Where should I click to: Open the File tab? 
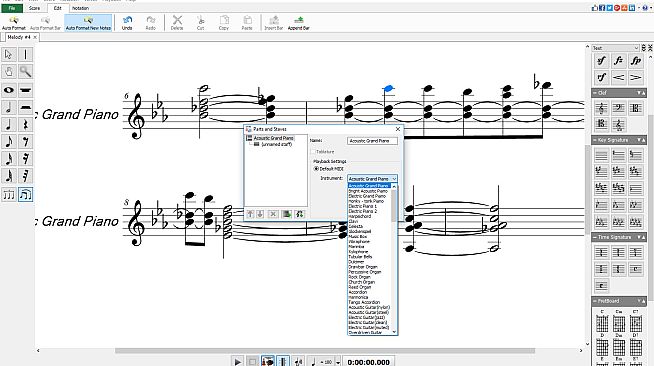pos(12,8)
